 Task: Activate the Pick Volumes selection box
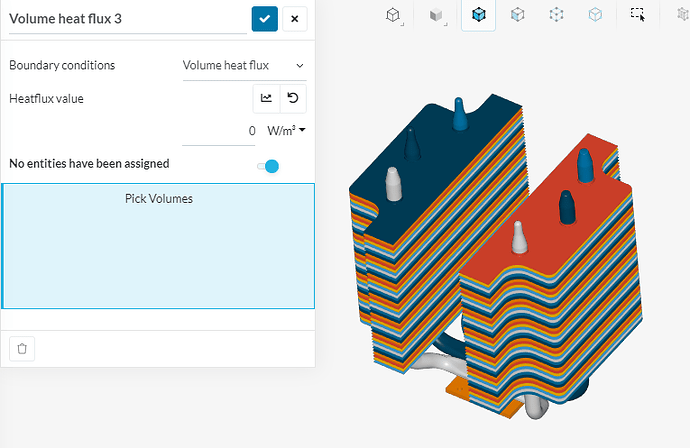click(x=158, y=246)
